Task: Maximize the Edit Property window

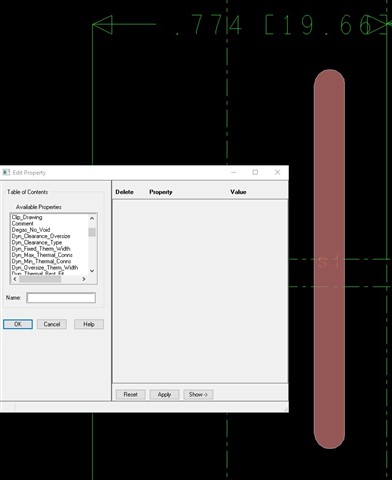Action: 255,172
